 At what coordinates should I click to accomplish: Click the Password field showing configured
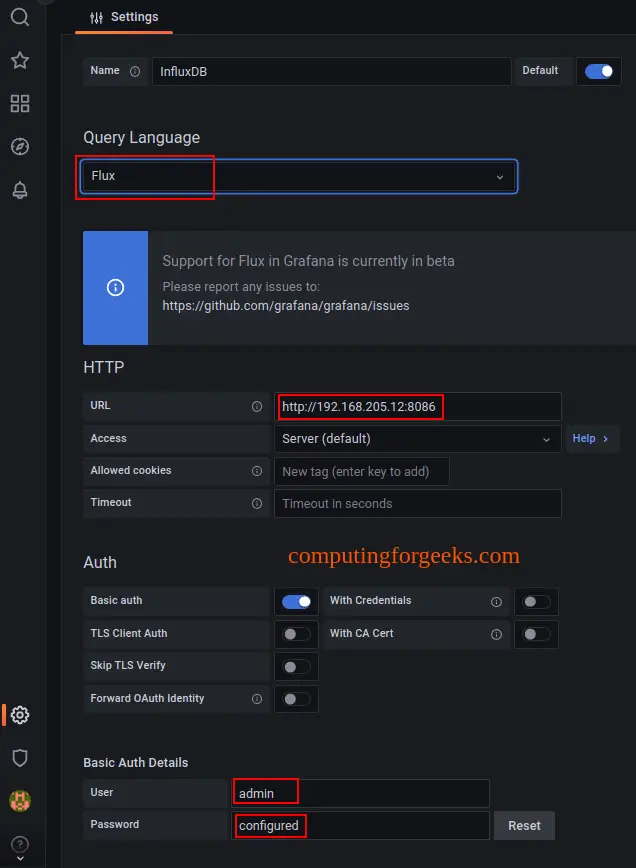click(x=360, y=825)
